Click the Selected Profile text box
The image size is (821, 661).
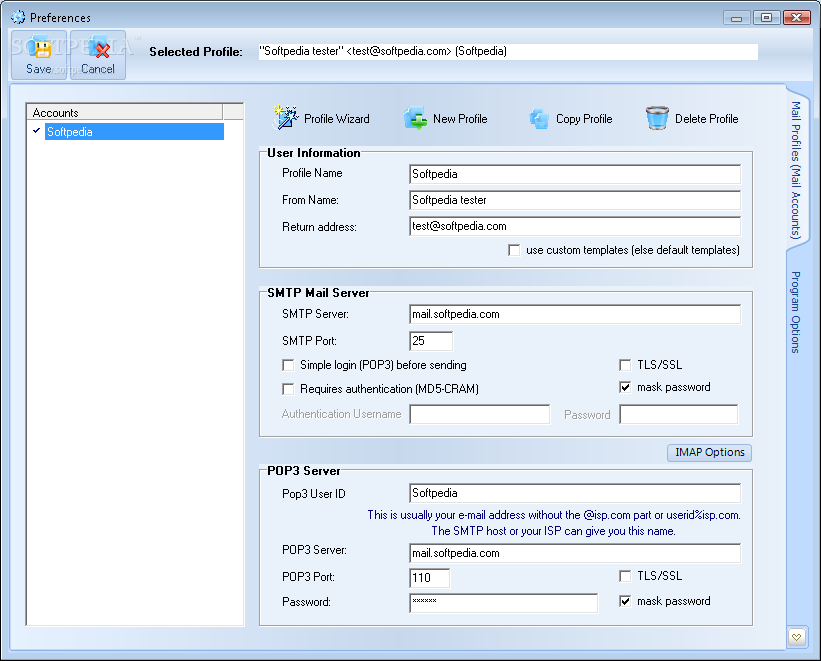pos(508,51)
